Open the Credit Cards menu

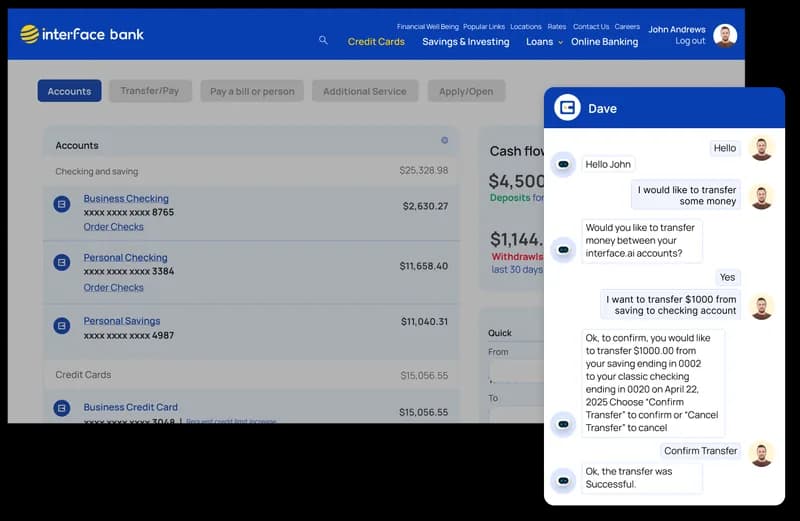tap(376, 42)
